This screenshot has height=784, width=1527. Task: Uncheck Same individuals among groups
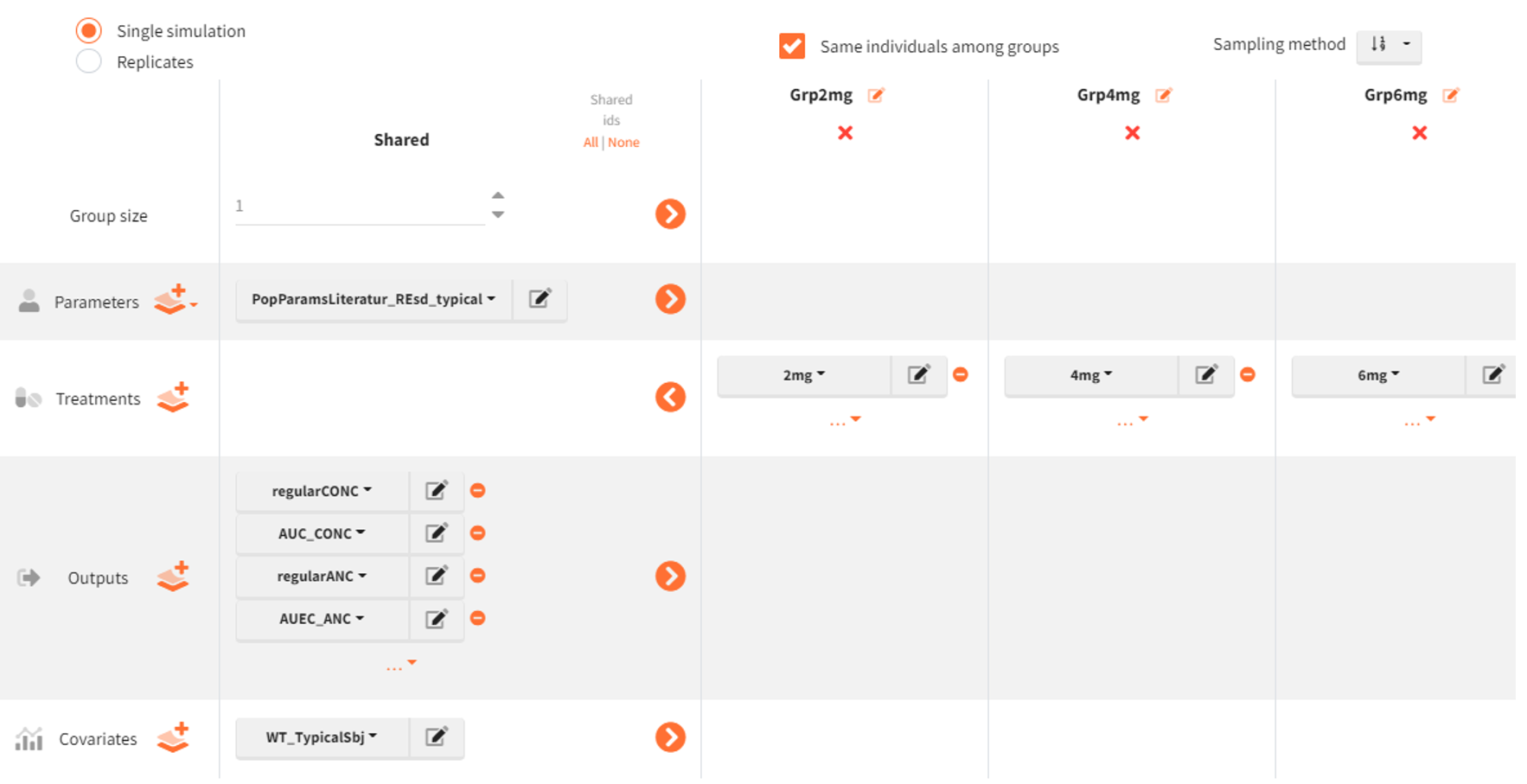[792, 46]
